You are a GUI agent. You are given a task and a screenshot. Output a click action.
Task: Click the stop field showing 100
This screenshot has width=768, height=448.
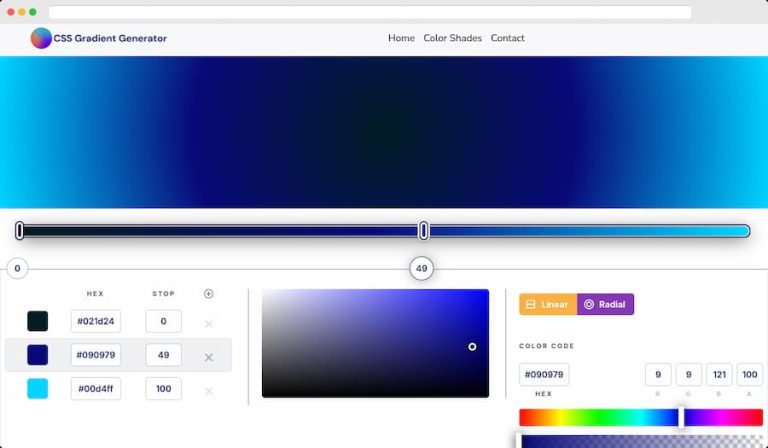click(x=164, y=389)
